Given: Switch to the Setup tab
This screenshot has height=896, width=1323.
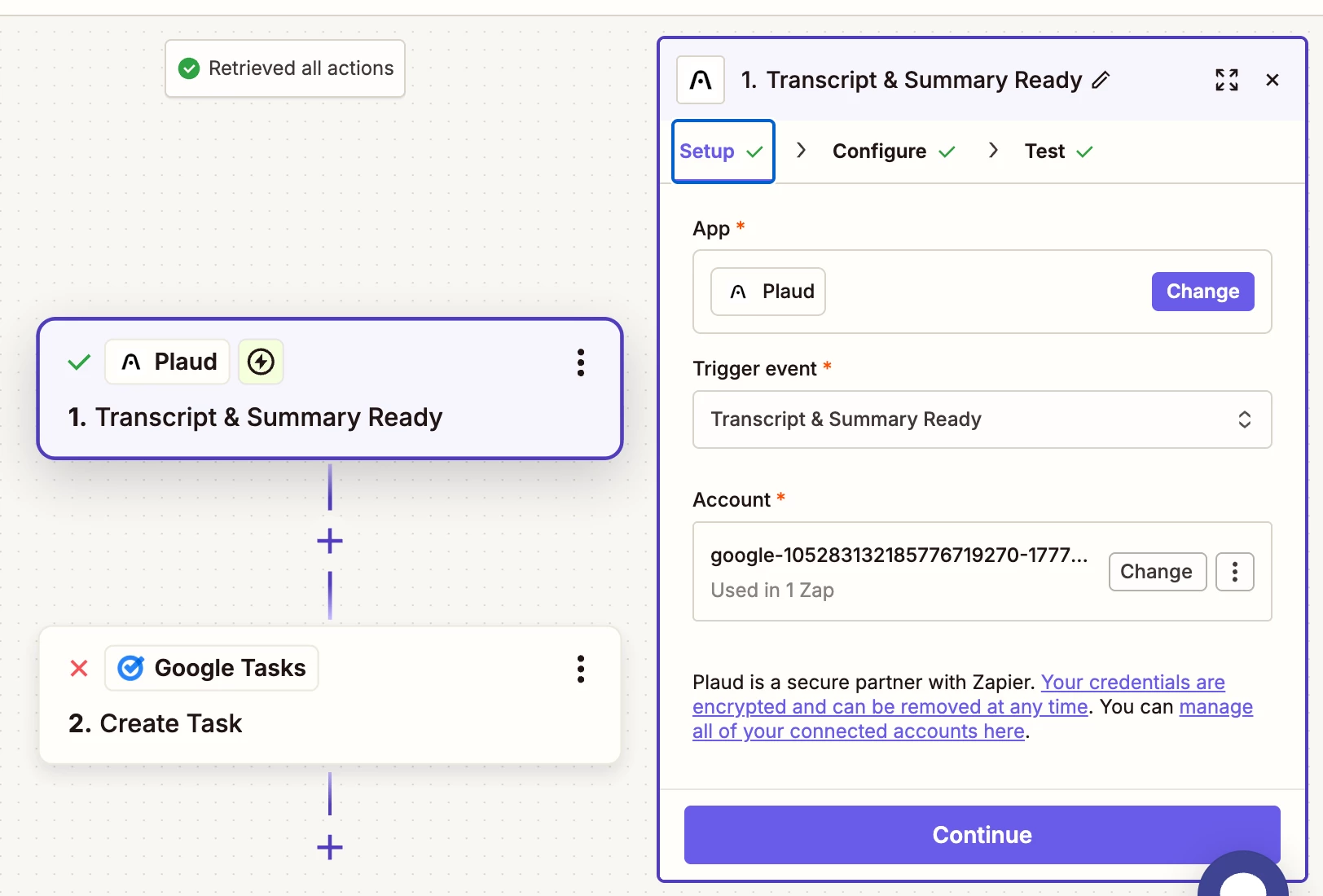Looking at the screenshot, I should [x=723, y=152].
